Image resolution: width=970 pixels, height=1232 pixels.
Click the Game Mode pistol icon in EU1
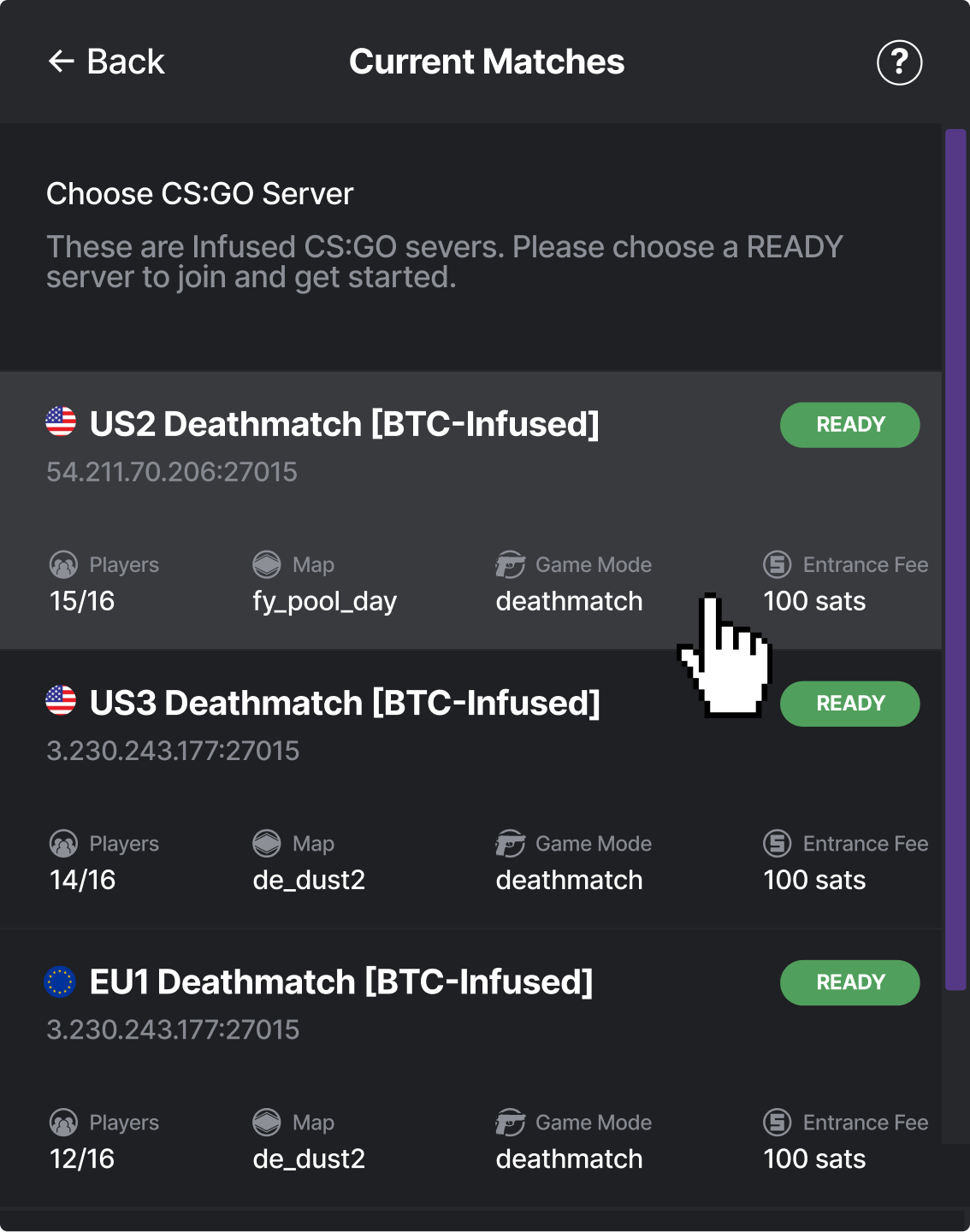coord(511,1123)
